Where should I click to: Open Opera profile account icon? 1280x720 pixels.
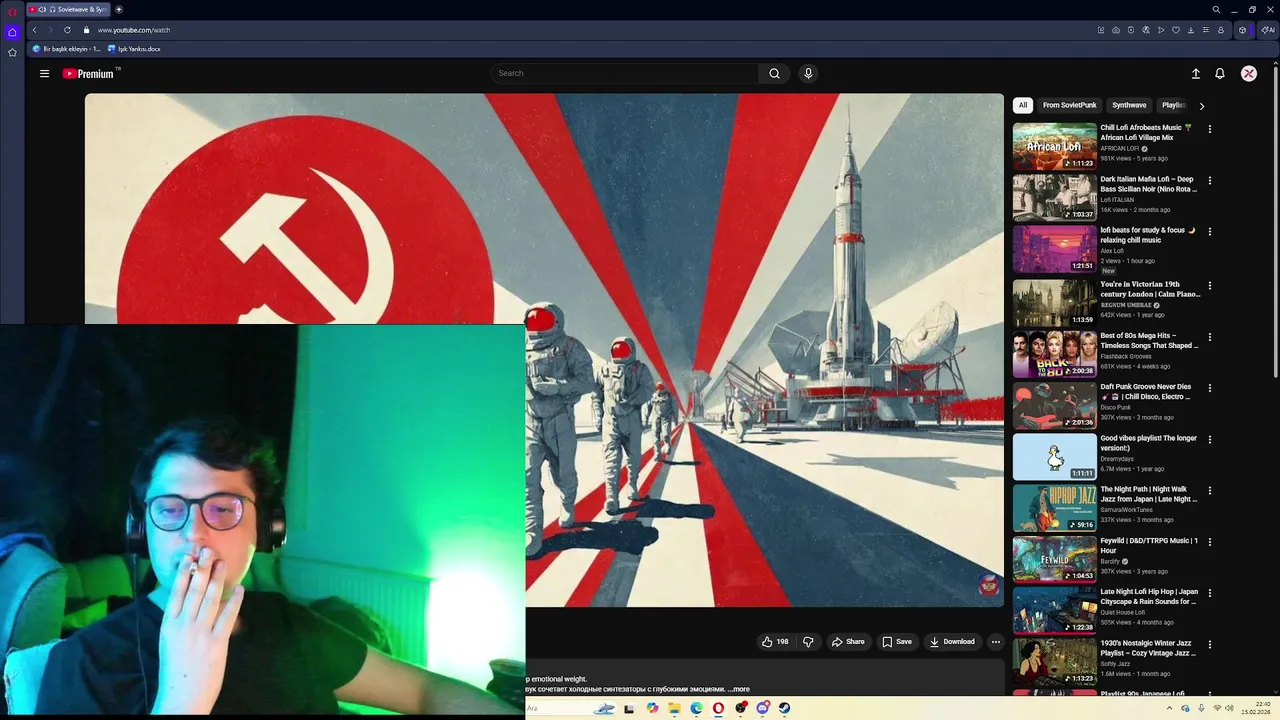(x=1221, y=30)
